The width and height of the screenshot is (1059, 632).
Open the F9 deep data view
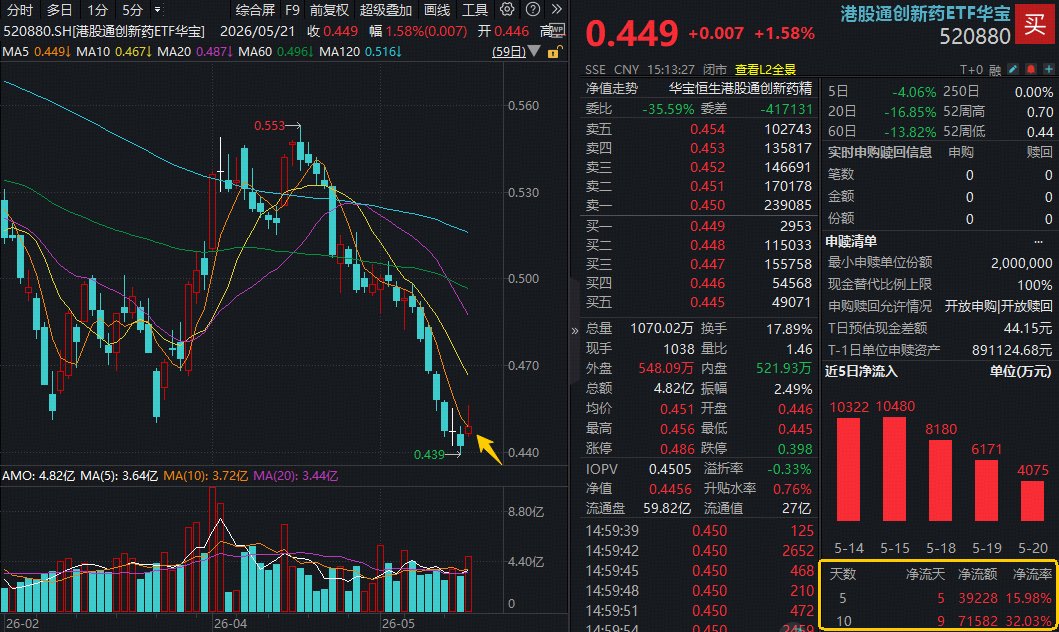(x=292, y=10)
